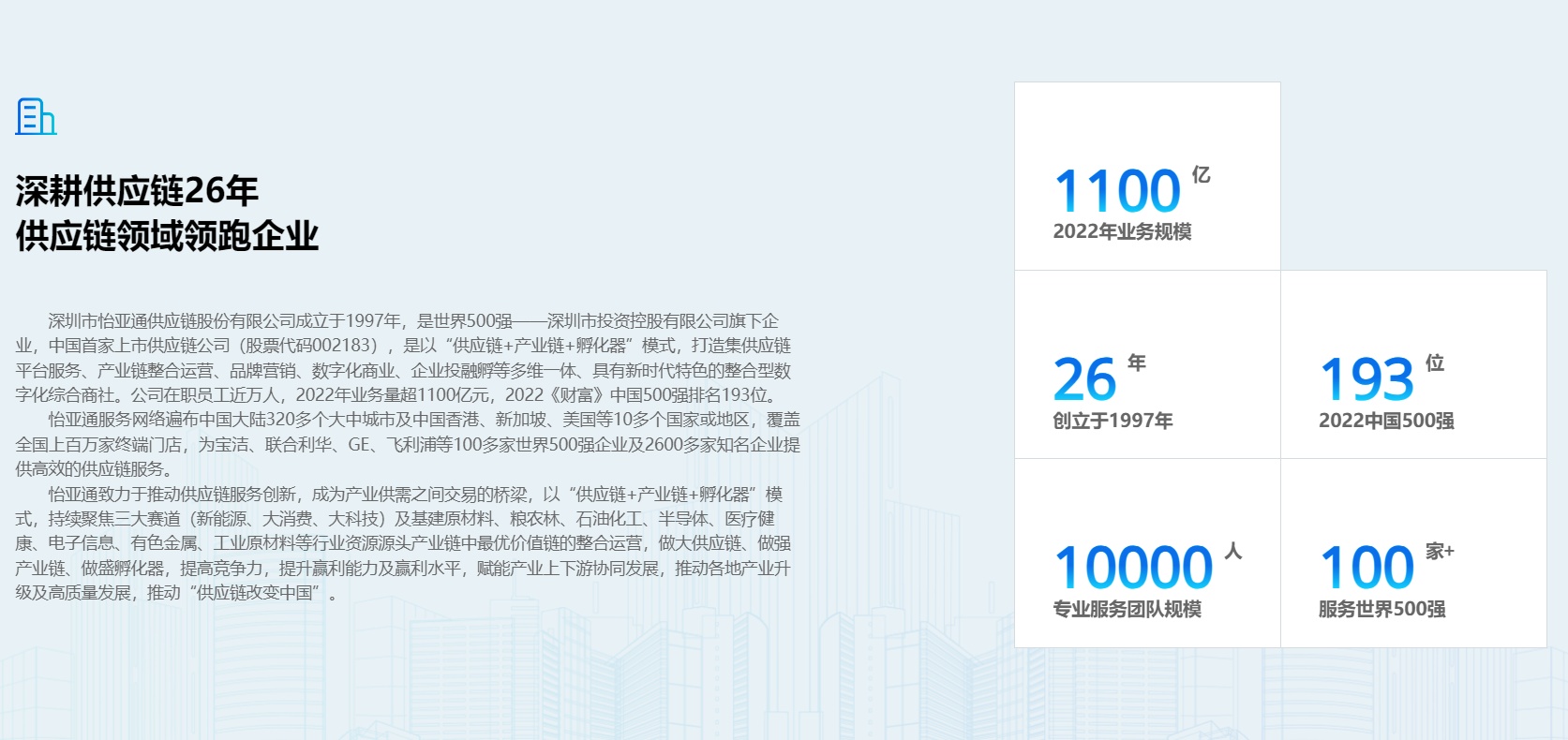
Task: Click the "位" unit beside 193
Action: point(1434,363)
